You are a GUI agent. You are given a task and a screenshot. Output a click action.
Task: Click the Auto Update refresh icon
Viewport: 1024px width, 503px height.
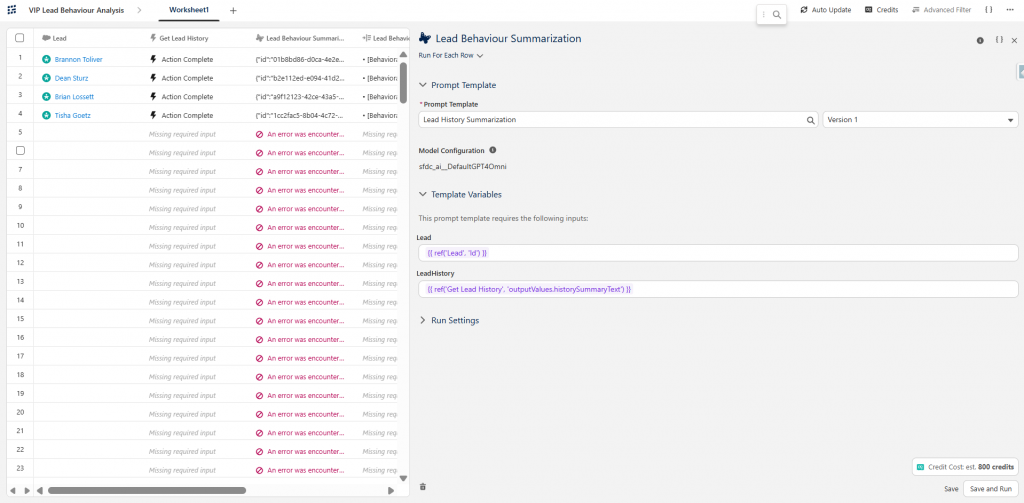[804, 10]
